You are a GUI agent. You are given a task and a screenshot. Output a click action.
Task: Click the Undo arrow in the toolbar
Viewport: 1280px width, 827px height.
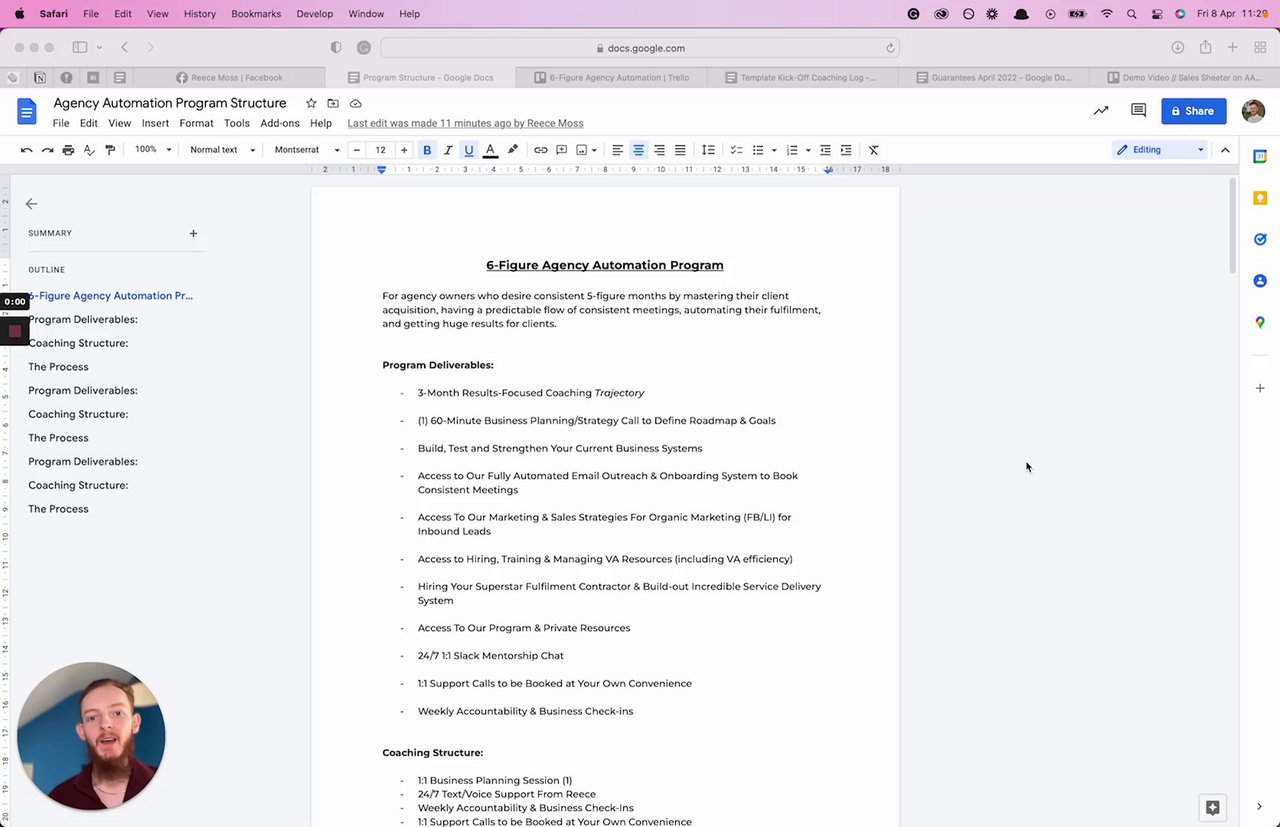pos(26,150)
